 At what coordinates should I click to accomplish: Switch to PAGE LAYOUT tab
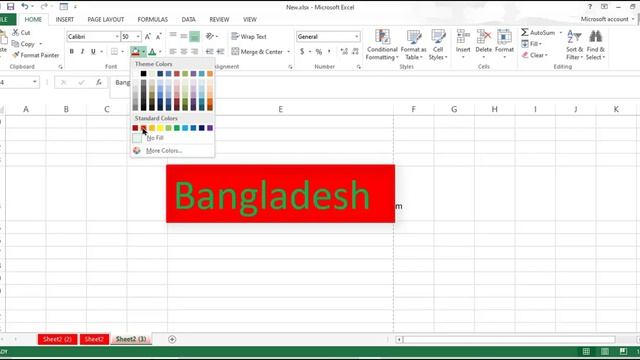[106, 19]
